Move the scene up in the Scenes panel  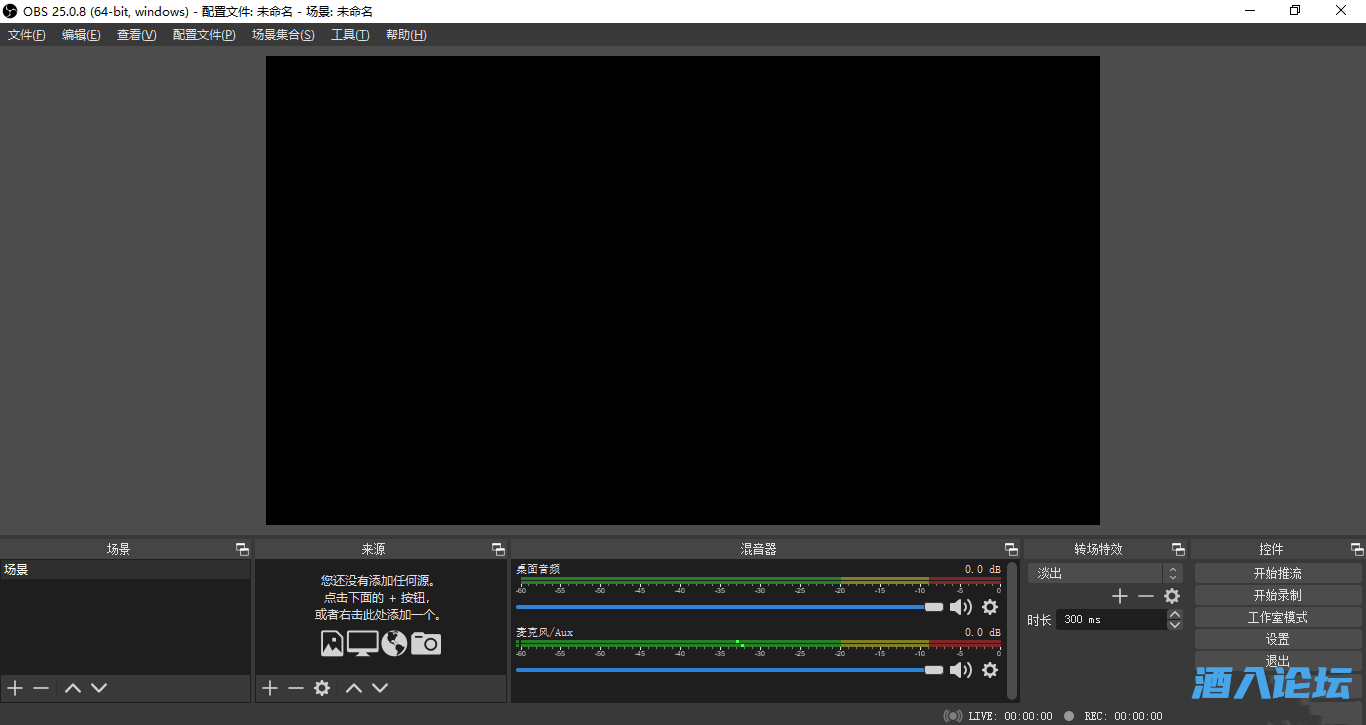point(73,688)
